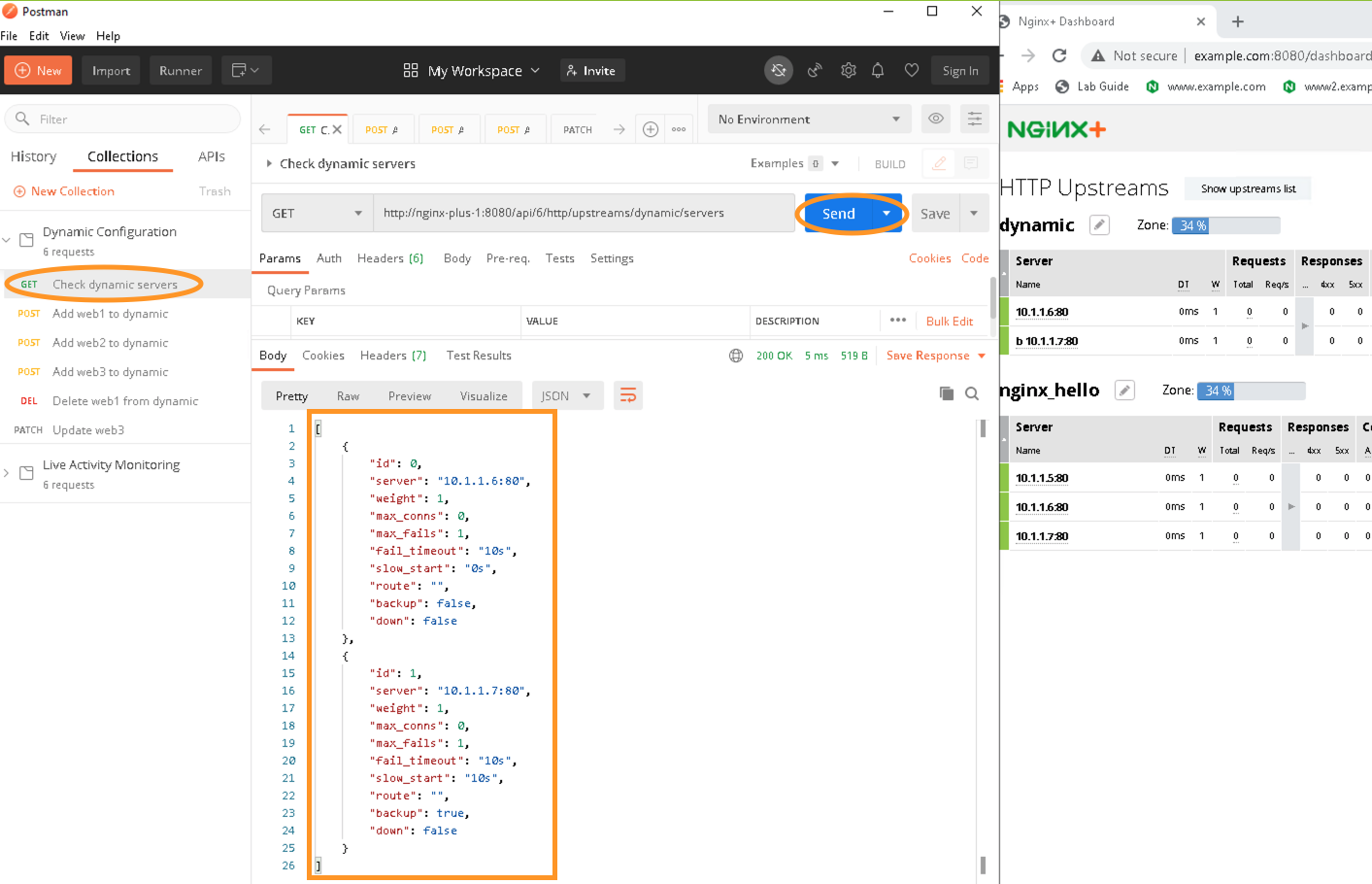Select Preview response view
This screenshot has width=1372, height=884.
tap(410, 395)
